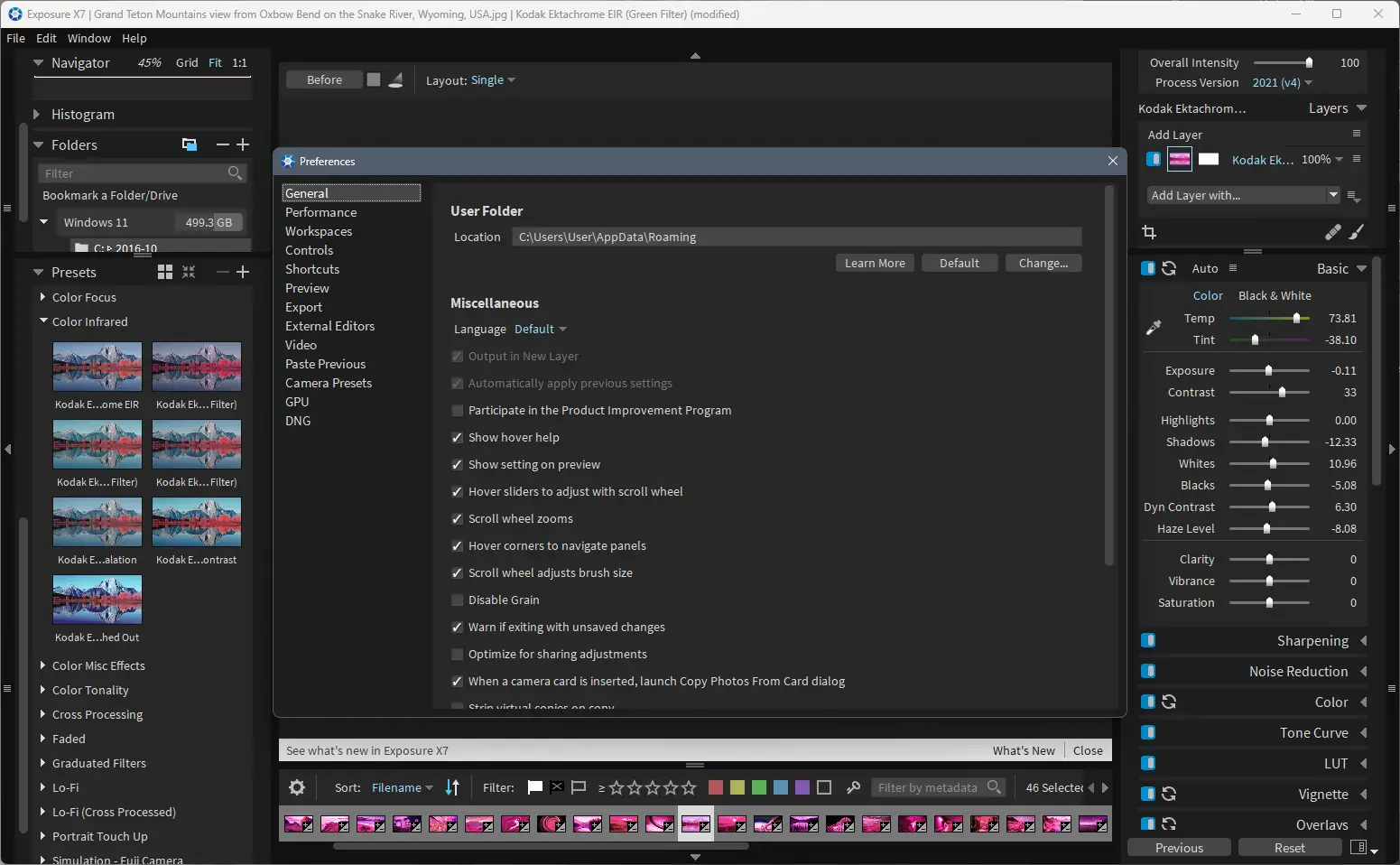Collapse all preset categories

click(x=189, y=272)
